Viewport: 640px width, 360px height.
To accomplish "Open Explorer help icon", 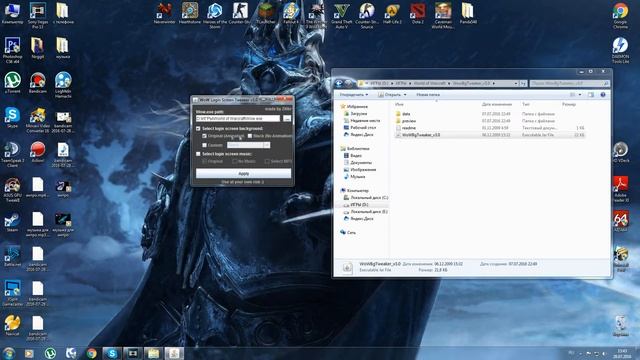I will pos(603,95).
